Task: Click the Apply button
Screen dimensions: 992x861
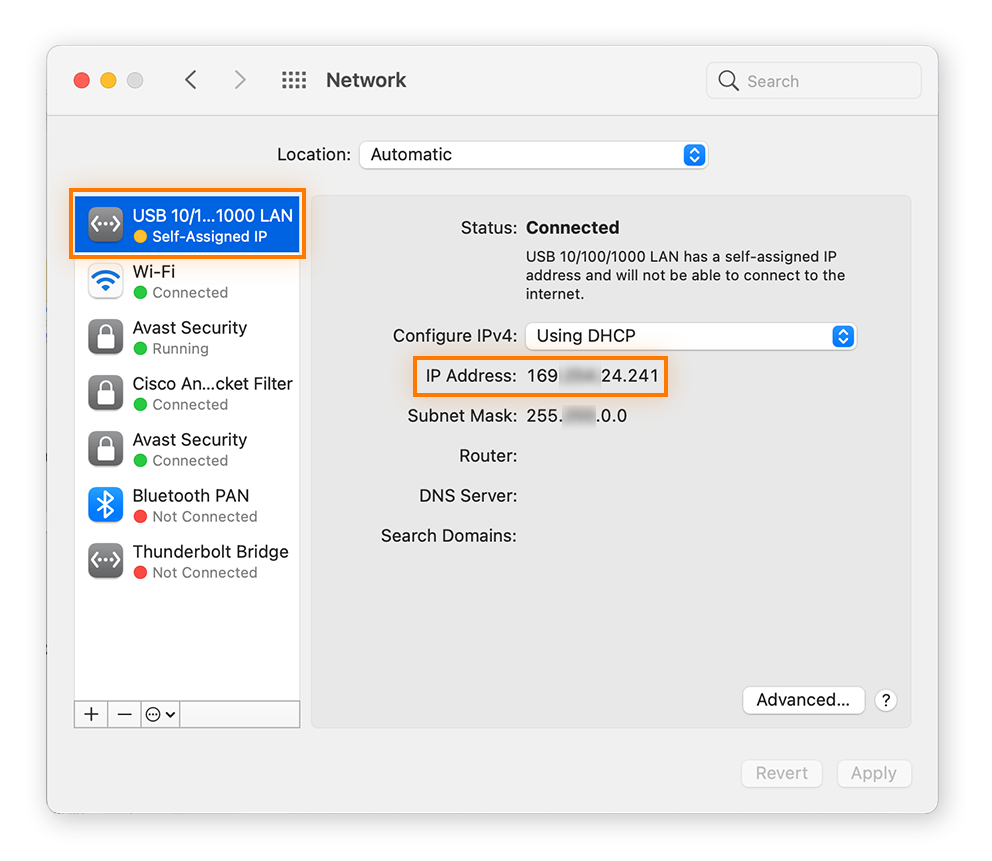Action: pyautogui.click(x=874, y=773)
